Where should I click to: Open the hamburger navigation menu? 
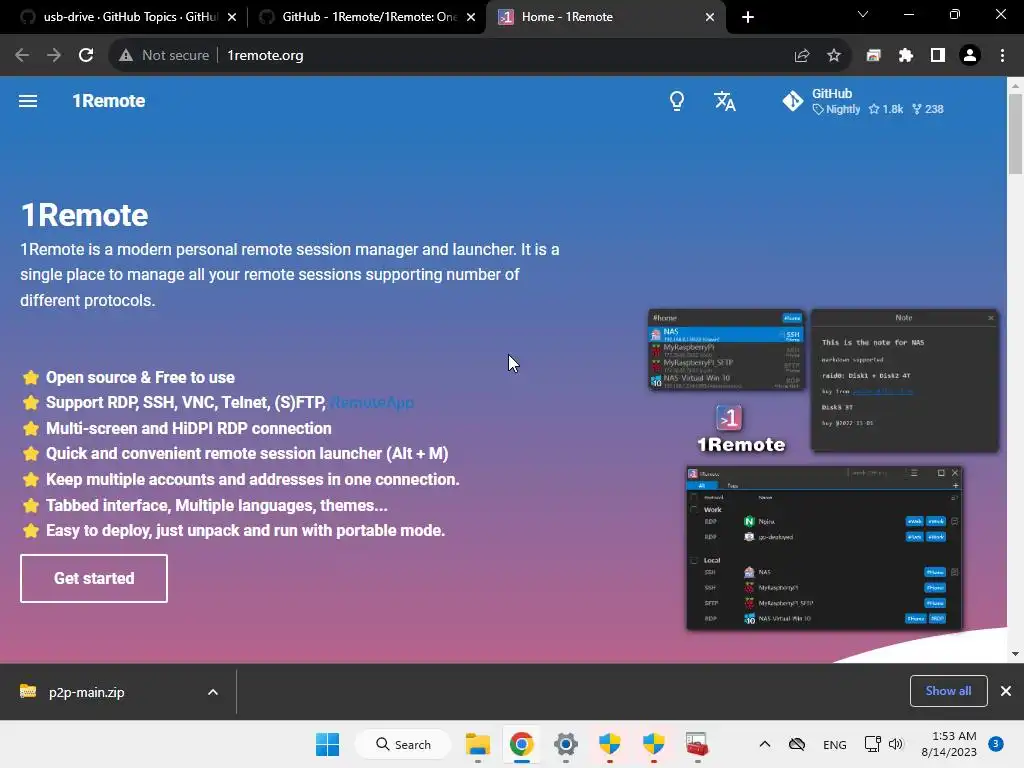27,101
